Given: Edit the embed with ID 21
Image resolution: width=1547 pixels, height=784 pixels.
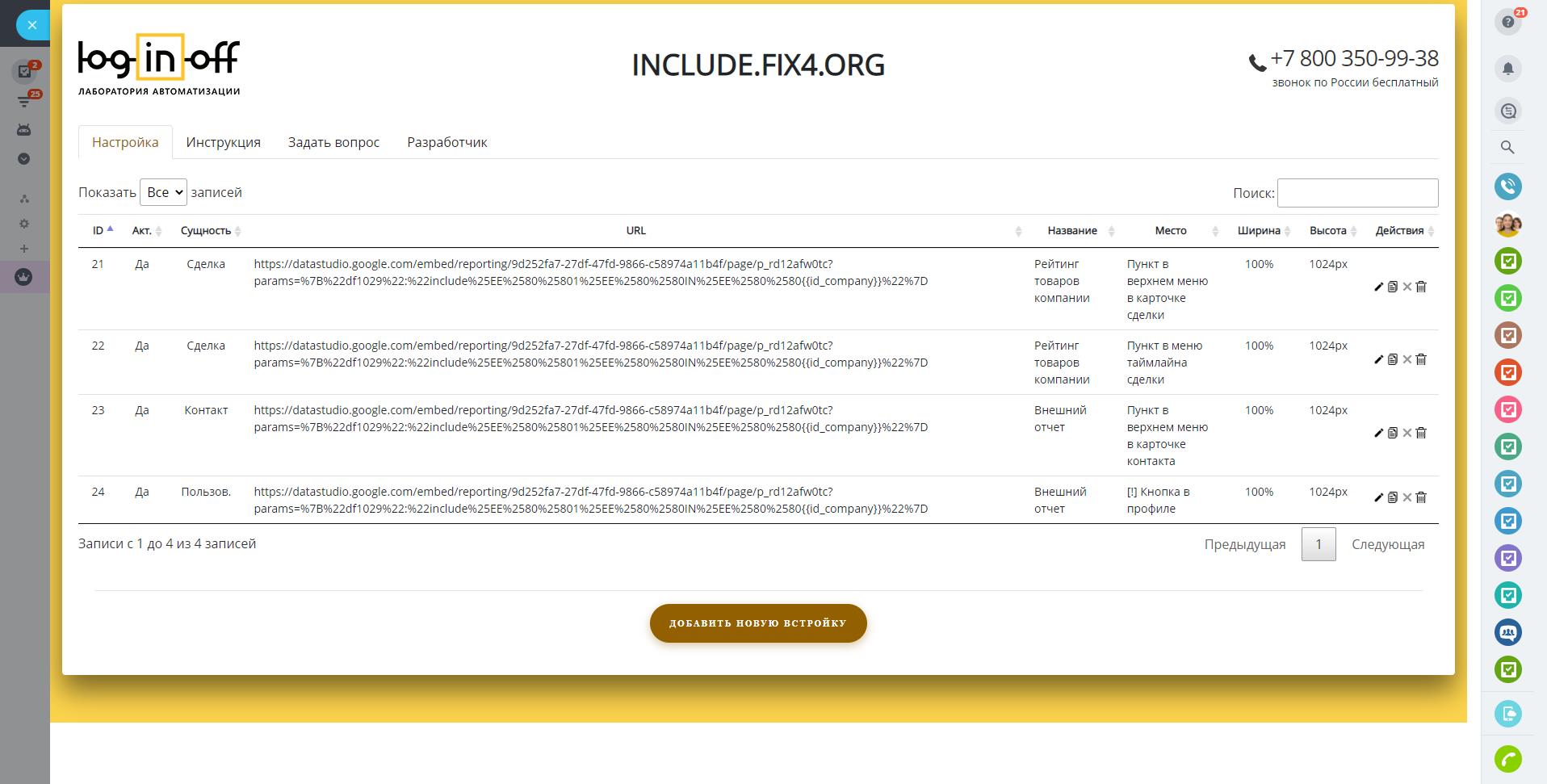Looking at the screenshot, I should click(x=1378, y=287).
